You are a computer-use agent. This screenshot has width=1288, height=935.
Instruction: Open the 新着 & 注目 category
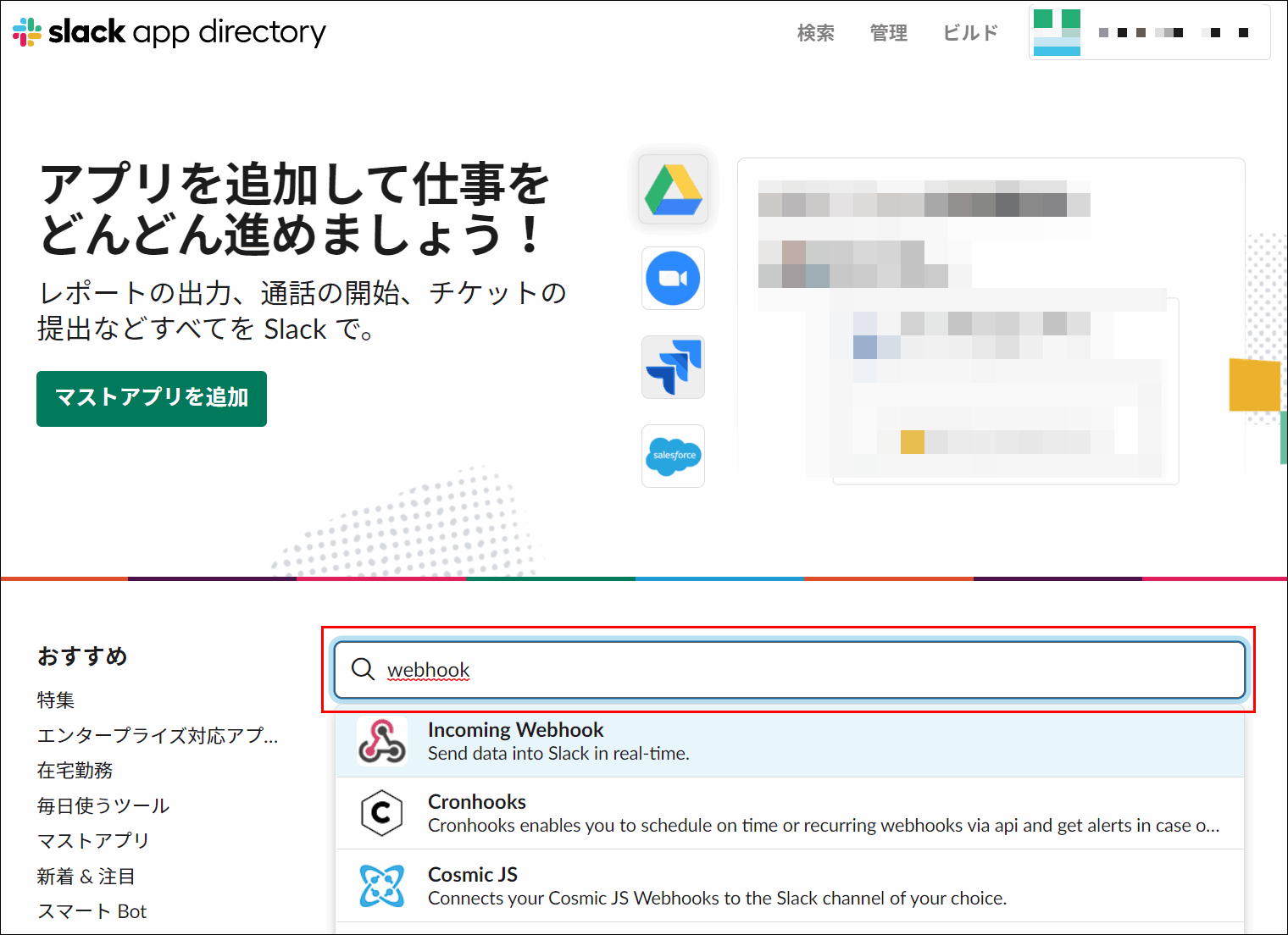(x=86, y=876)
